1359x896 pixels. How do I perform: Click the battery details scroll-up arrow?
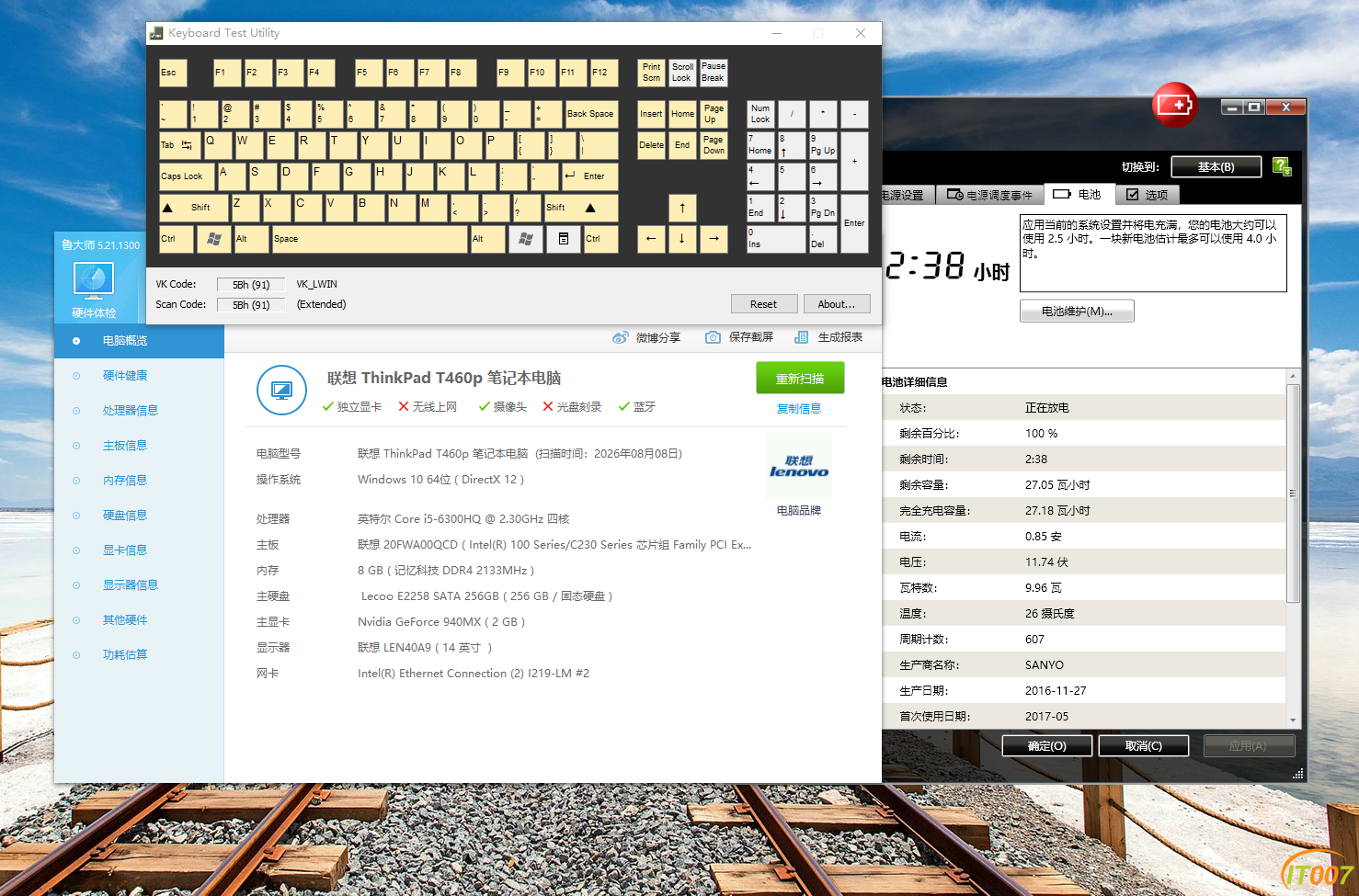click(x=1293, y=376)
